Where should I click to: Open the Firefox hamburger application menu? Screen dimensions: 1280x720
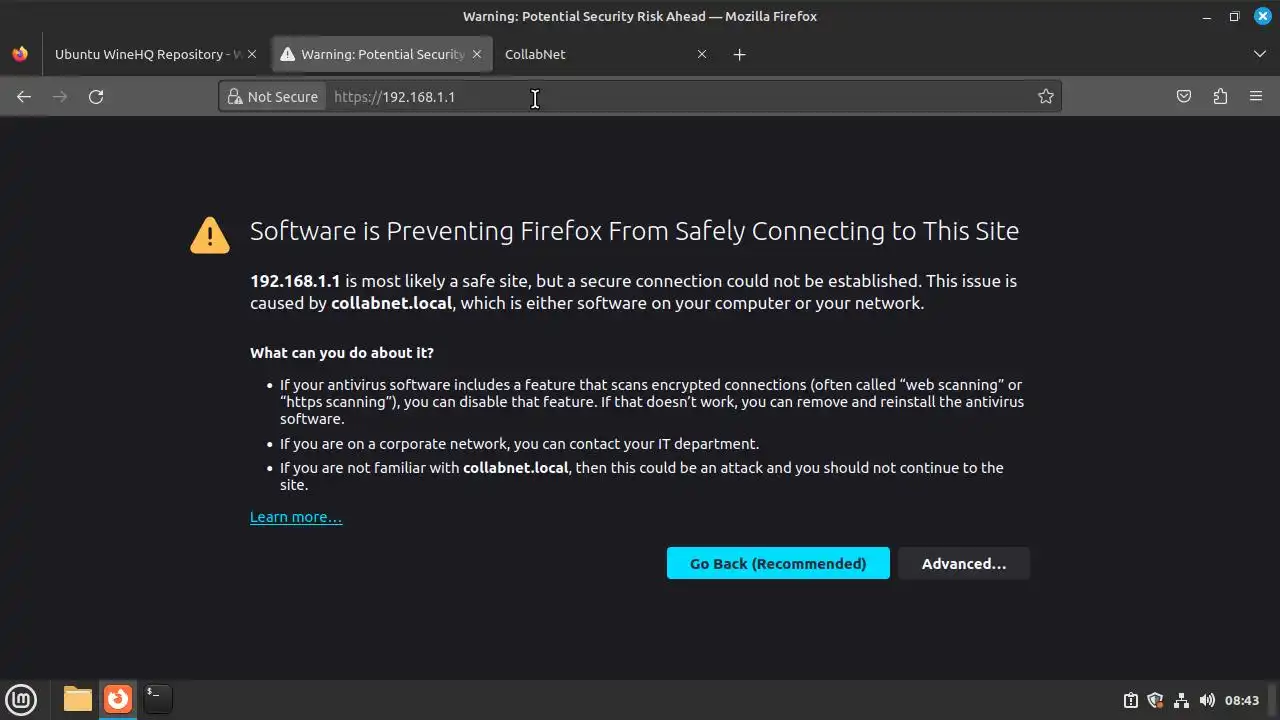[x=1256, y=97]
